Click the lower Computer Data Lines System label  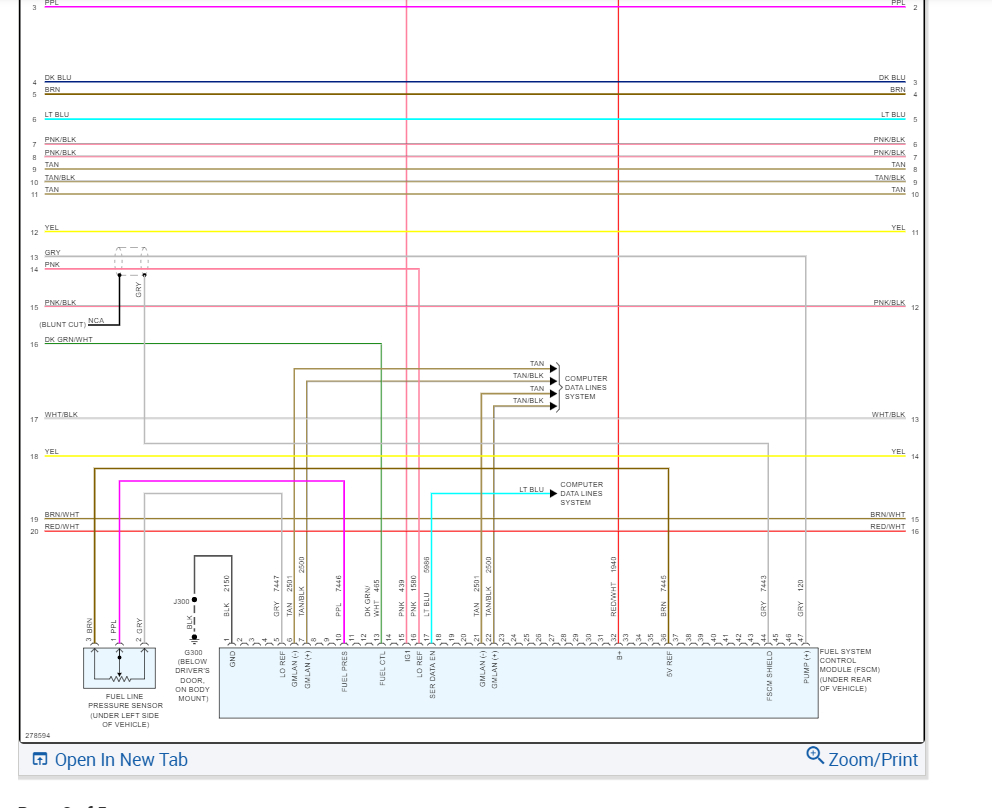tap(581, 494)
